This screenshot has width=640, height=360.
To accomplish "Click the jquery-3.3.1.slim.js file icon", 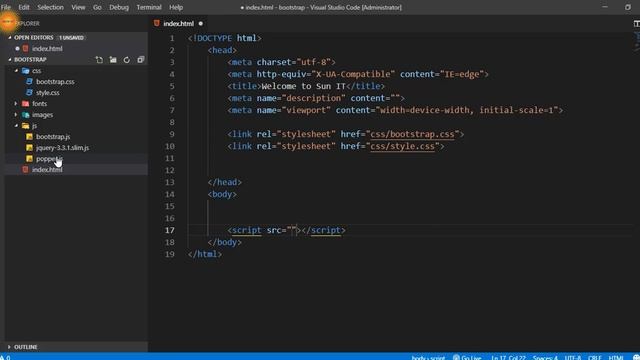I will coord(29,148).
